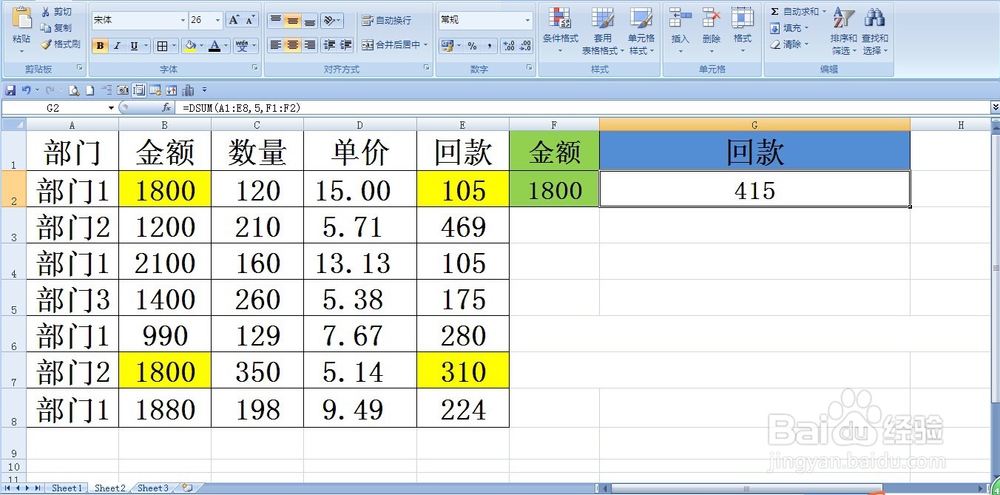Screen dimensions: 1000x495
Task: Save workbook from quick access toolbar
Action: (10, 91)
